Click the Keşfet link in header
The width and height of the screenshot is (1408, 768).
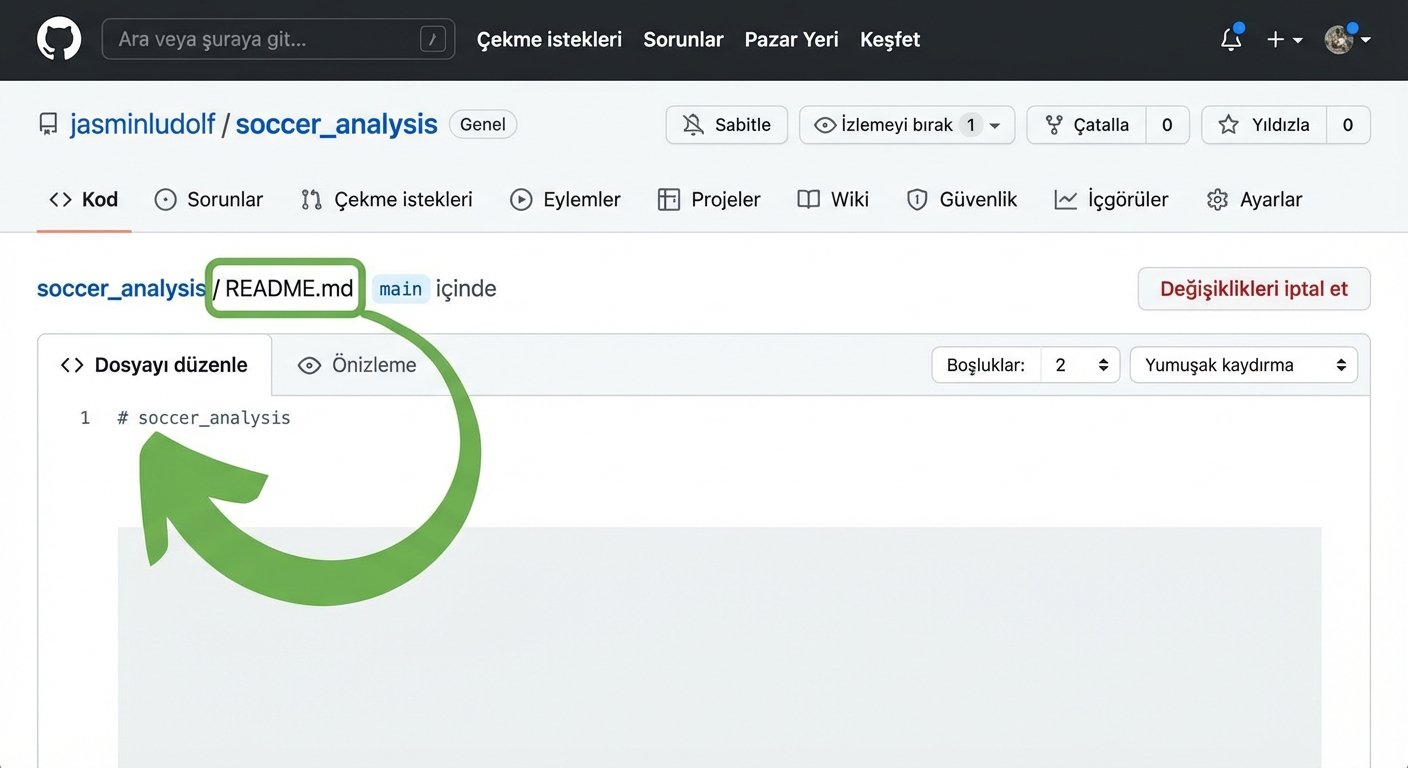coord(889,40)
